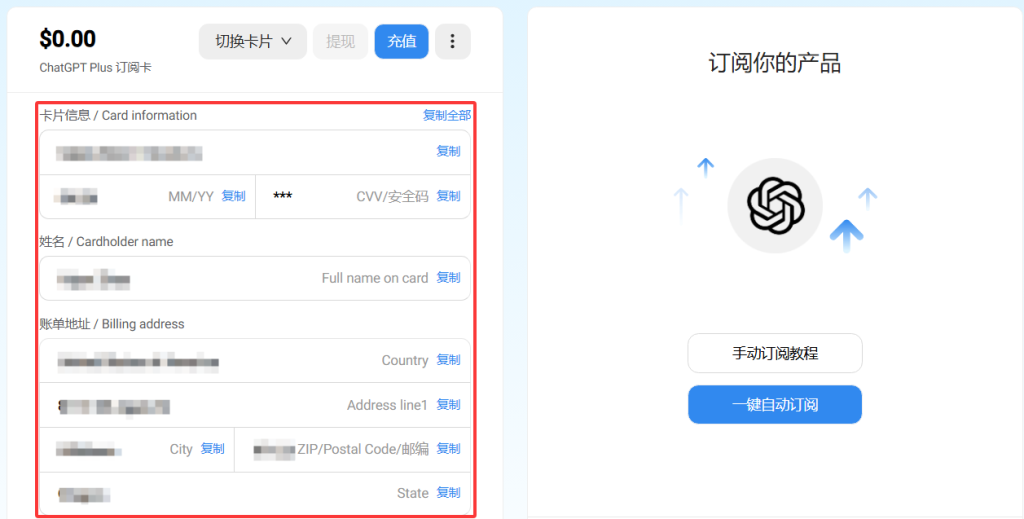
Task: Open the 切换卡片 card switcher dropdown
Action: click(253, 42)
